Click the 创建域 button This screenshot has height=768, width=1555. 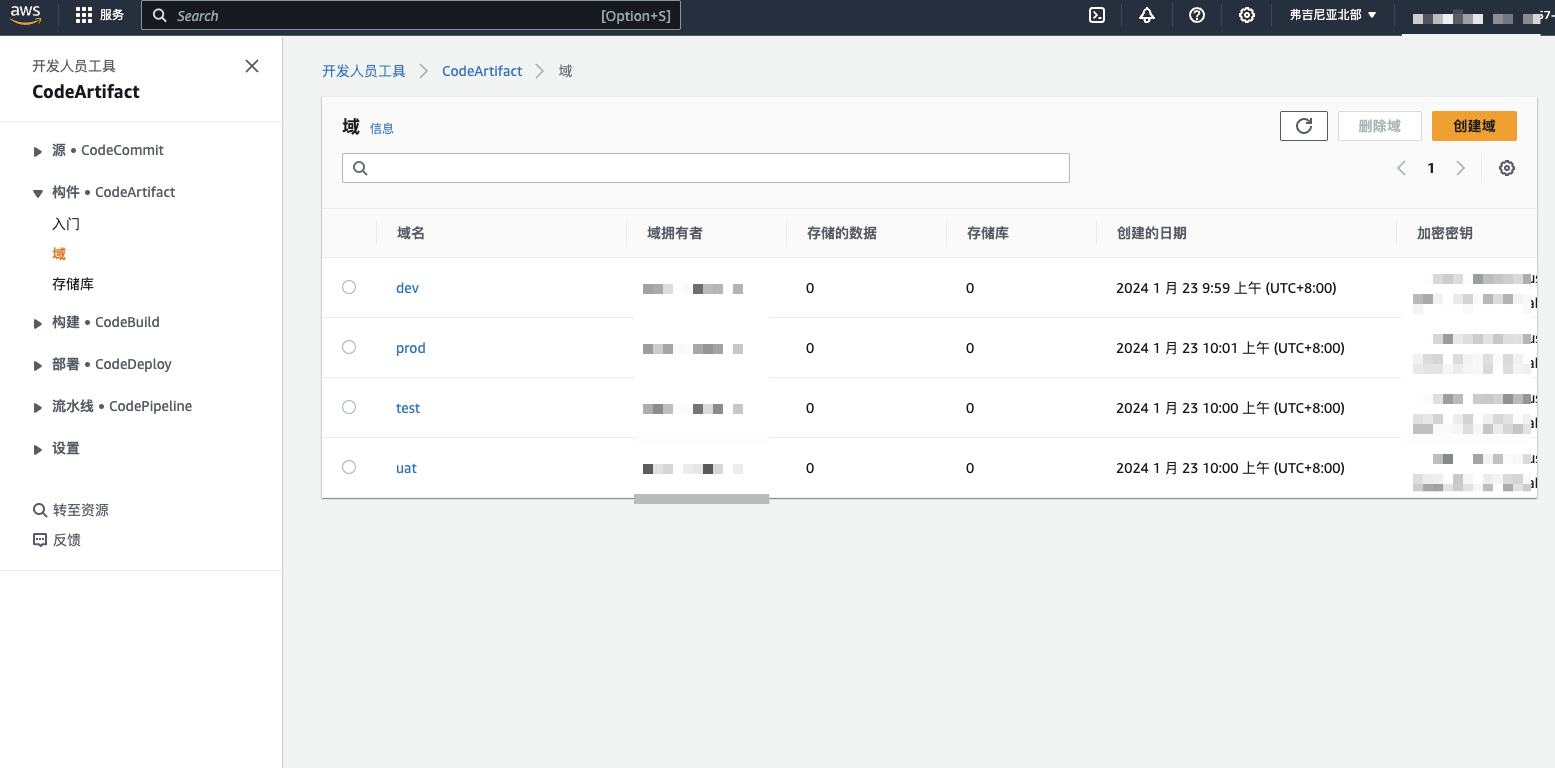point(1474,126)
